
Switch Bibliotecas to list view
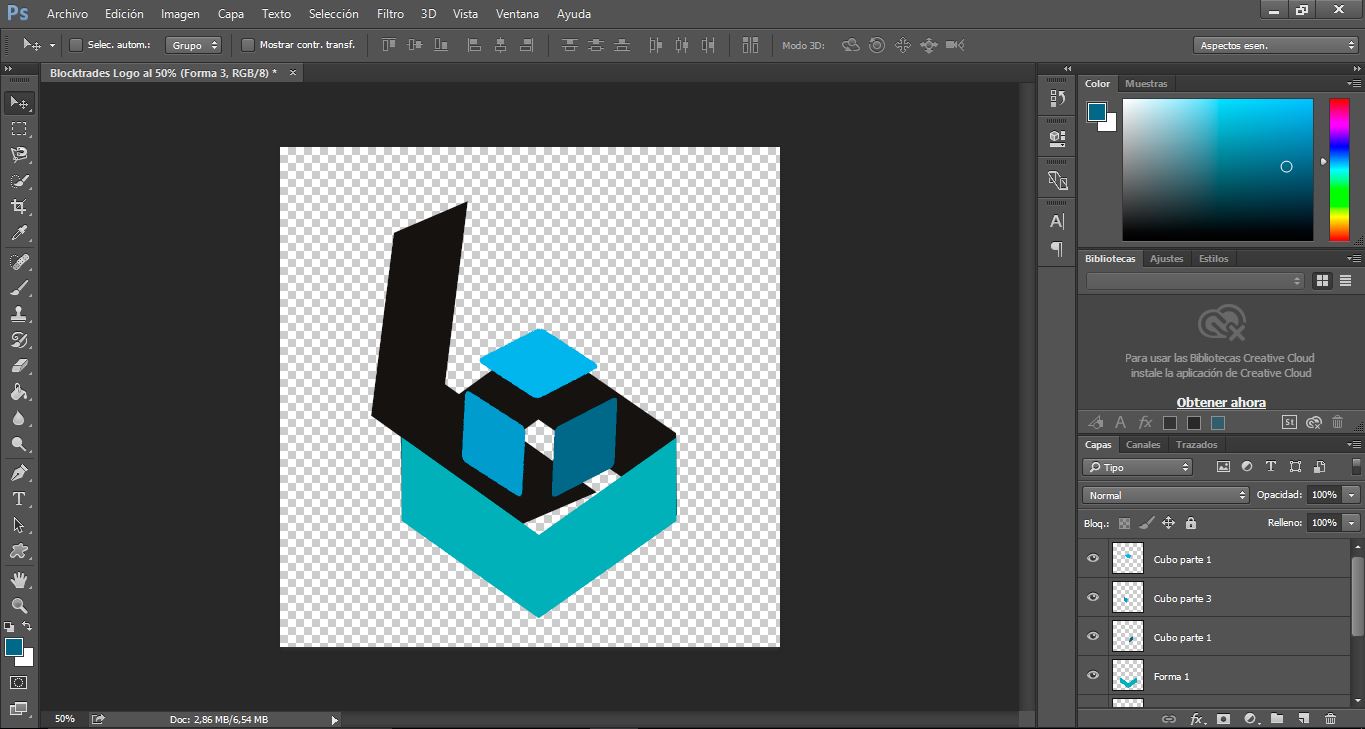[x=1346, y=281]
